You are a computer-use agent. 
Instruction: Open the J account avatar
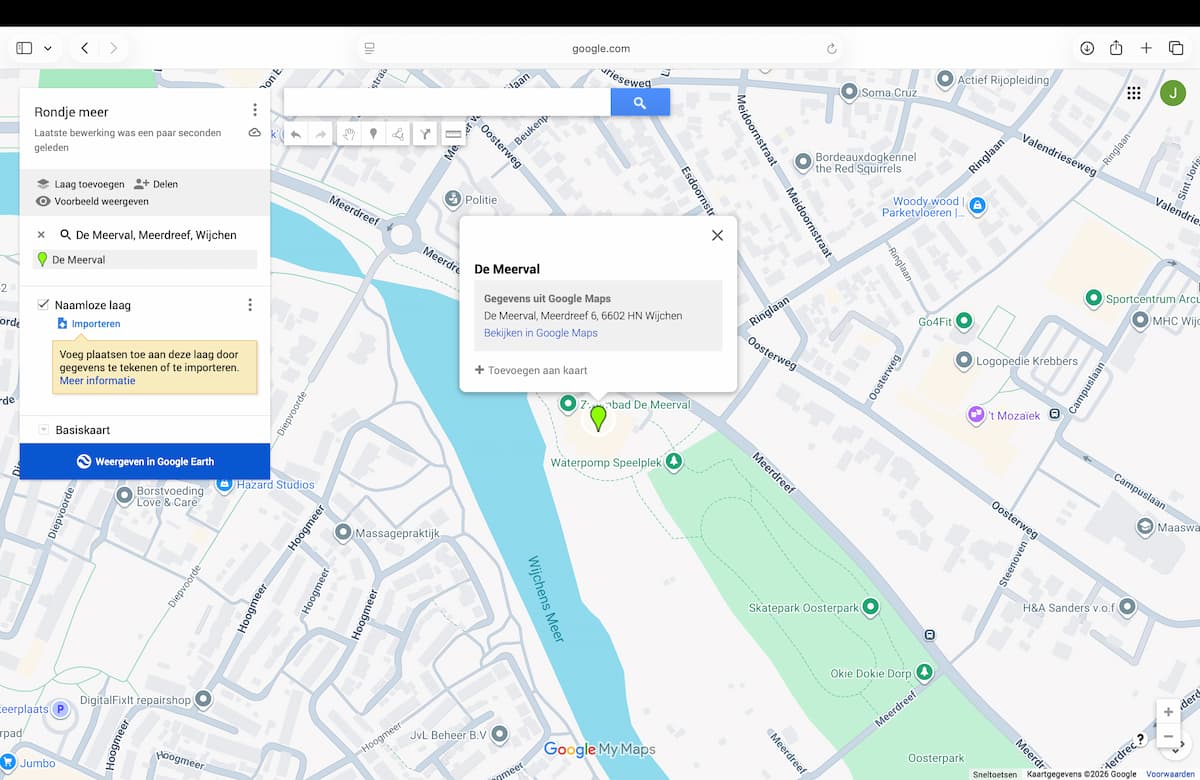tap(1172, 93)
